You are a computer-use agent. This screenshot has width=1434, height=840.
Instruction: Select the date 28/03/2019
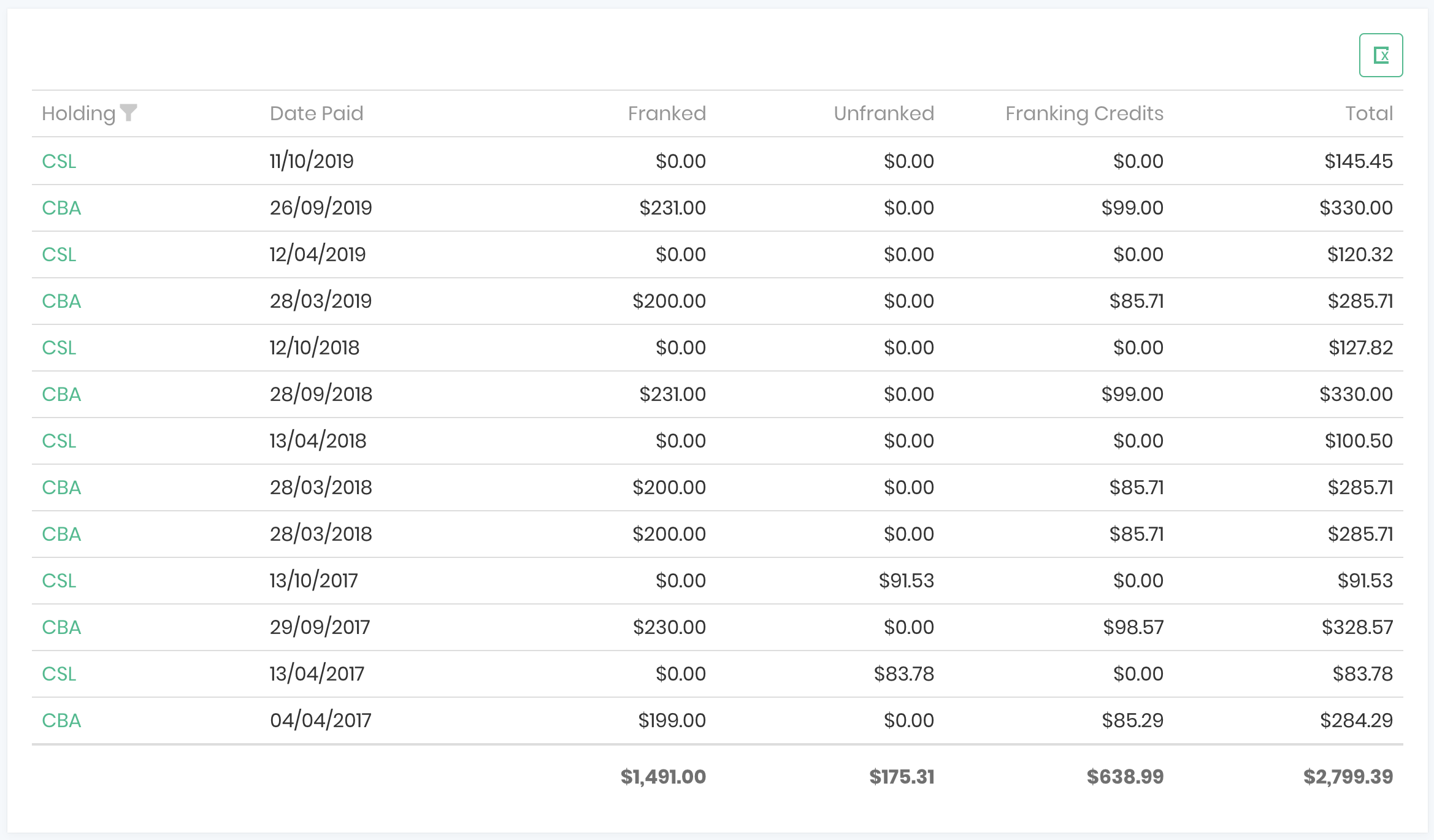(321, 301)
